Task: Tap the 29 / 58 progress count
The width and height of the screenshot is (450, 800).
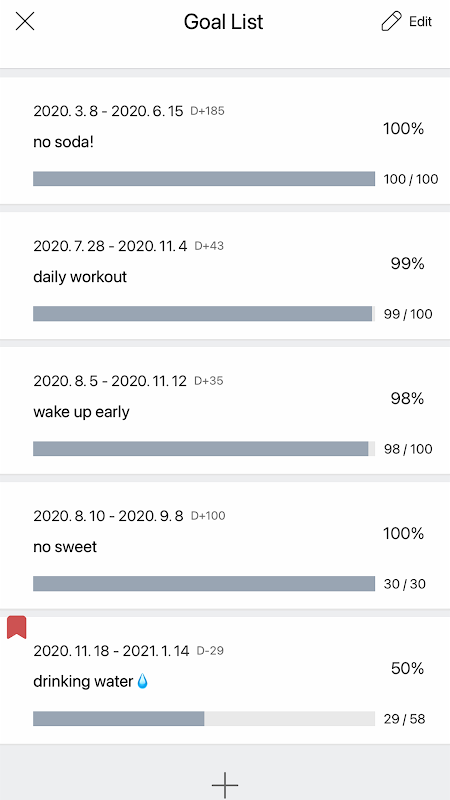Action: [x=405, y=719]
